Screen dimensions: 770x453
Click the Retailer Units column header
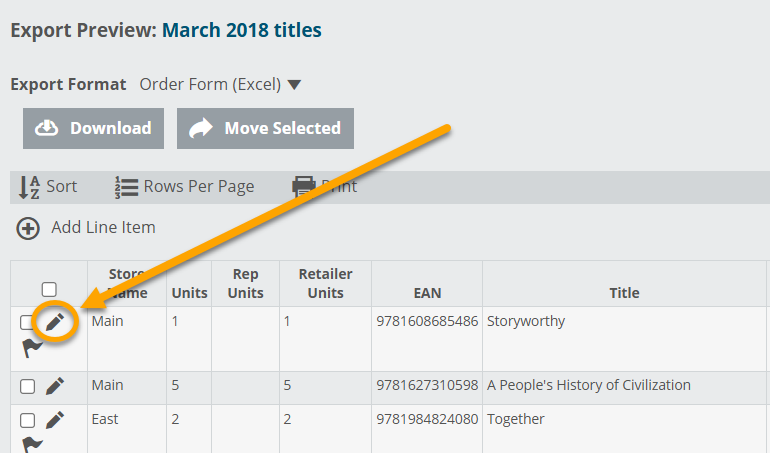(x=326, y=283)
